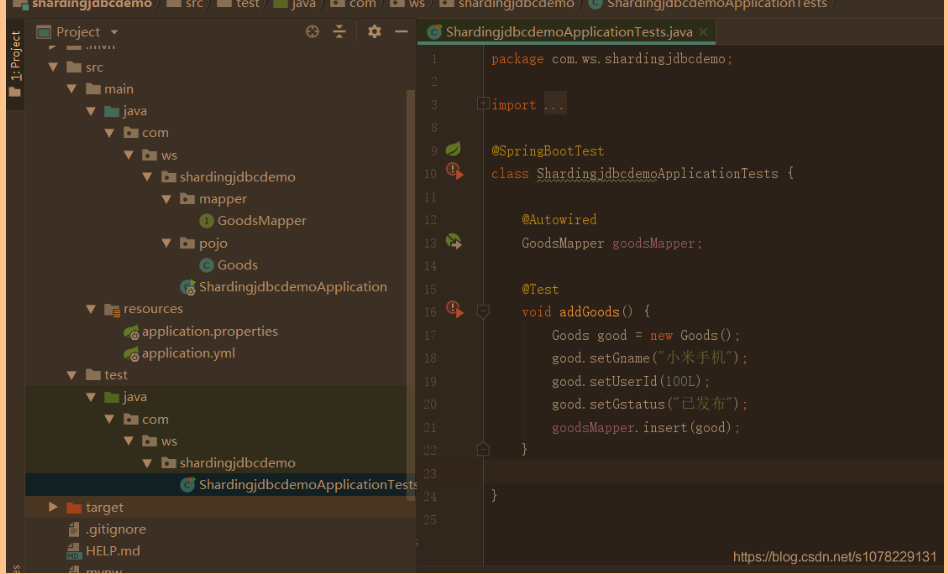Hide the Project panel with minus icon

click(x=401, y=31)
